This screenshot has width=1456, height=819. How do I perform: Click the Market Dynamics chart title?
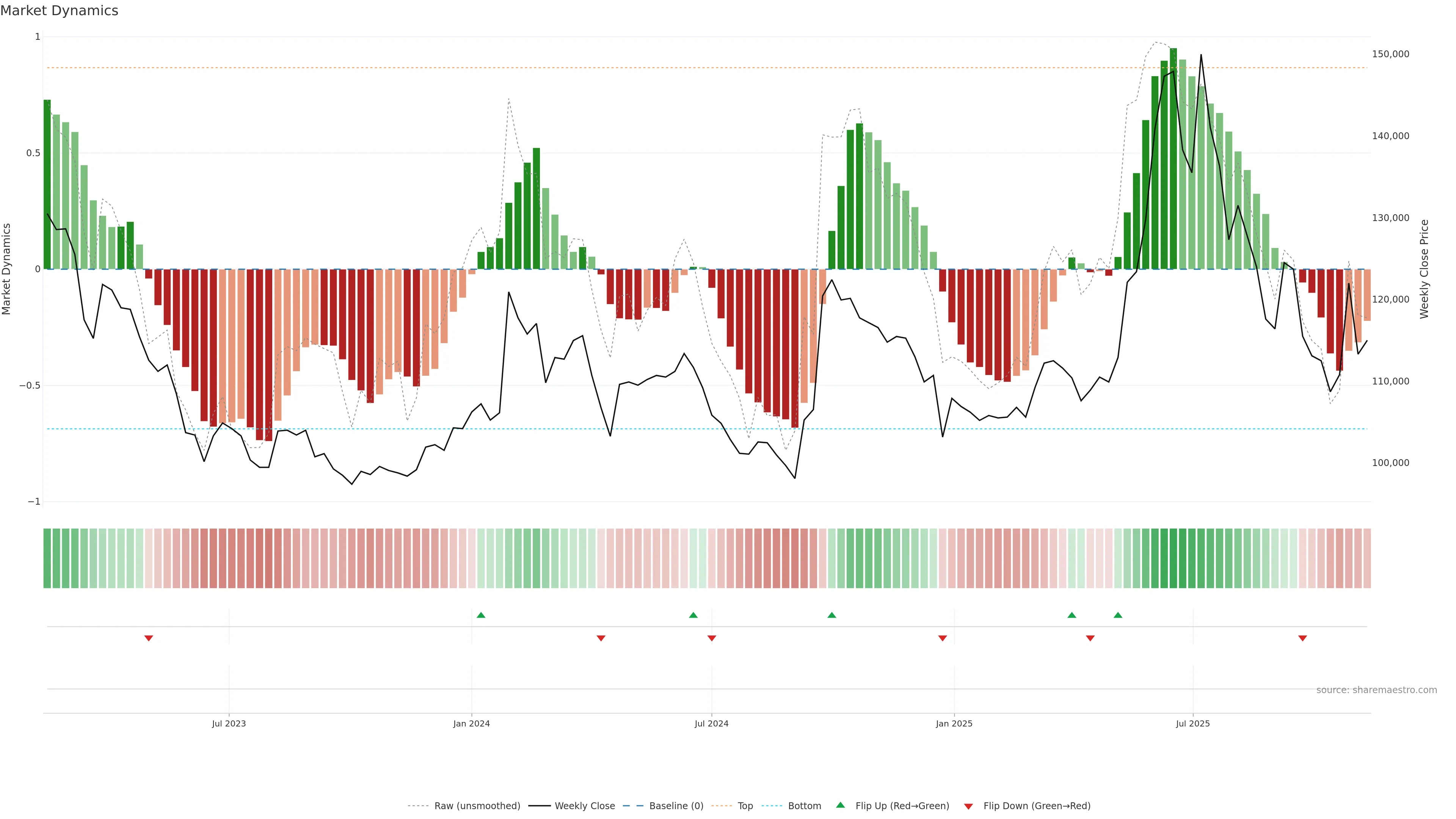coord(60,11)
